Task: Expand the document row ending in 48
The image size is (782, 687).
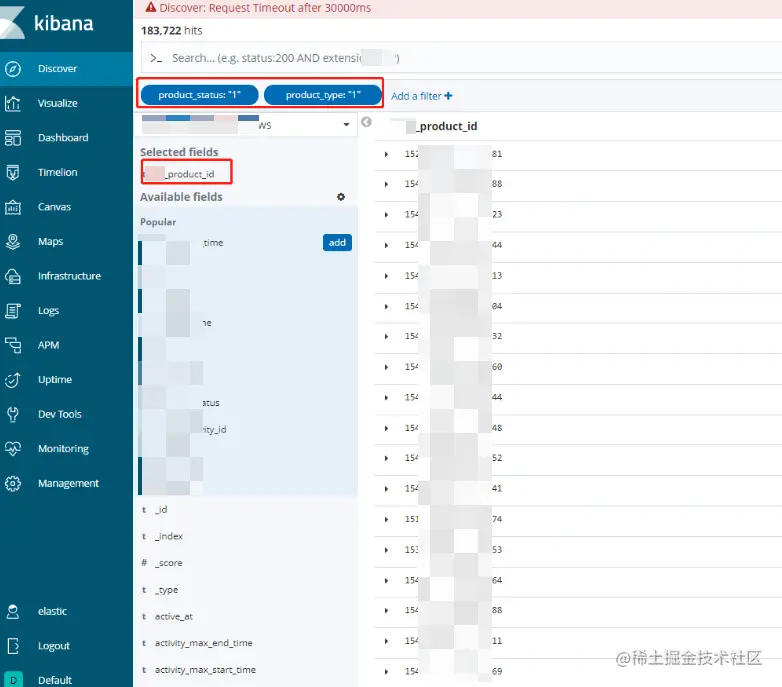Action: (x=386, y=428)
